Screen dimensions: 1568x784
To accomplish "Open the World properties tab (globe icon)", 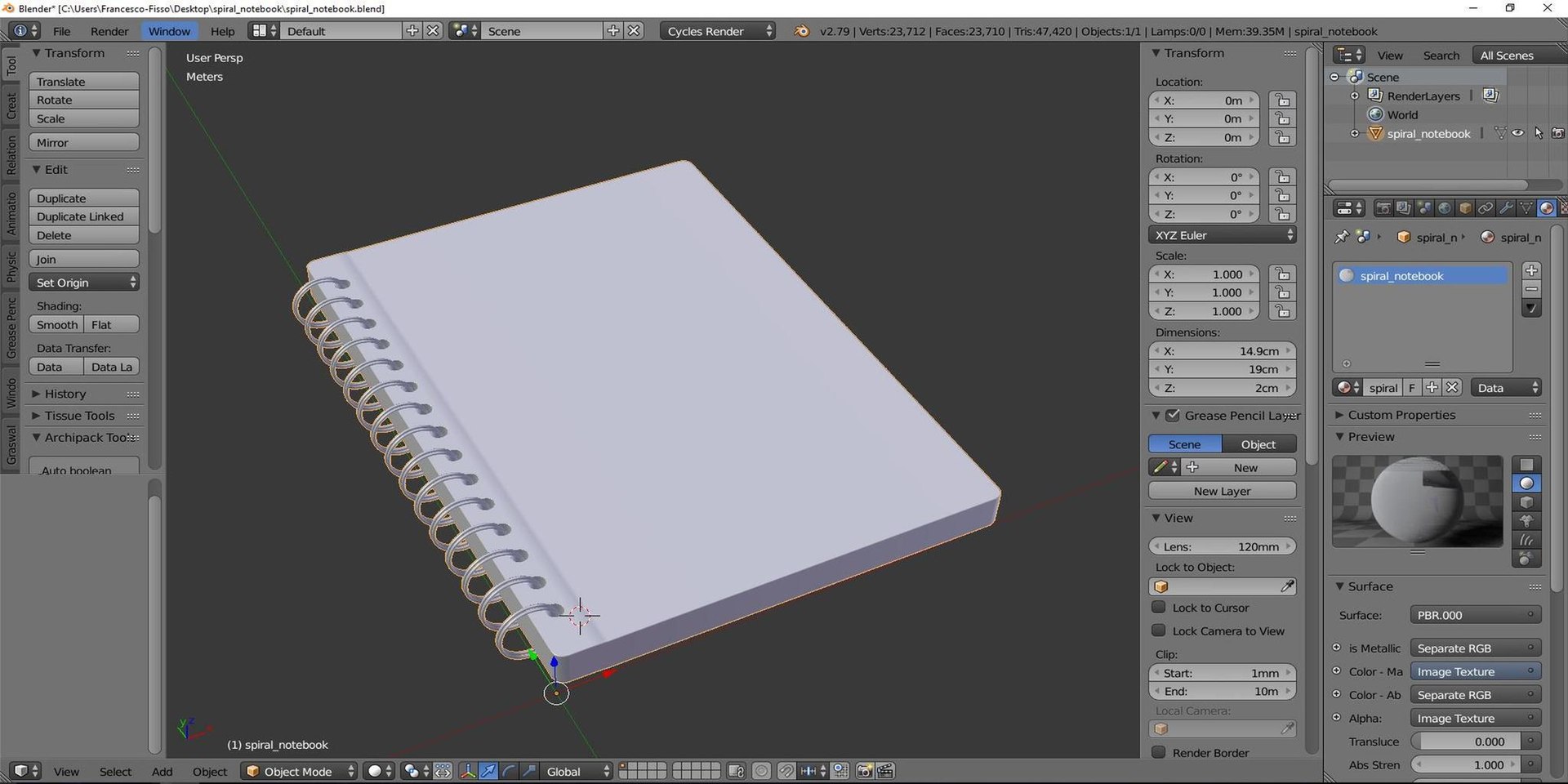I will pos(1445,208).
